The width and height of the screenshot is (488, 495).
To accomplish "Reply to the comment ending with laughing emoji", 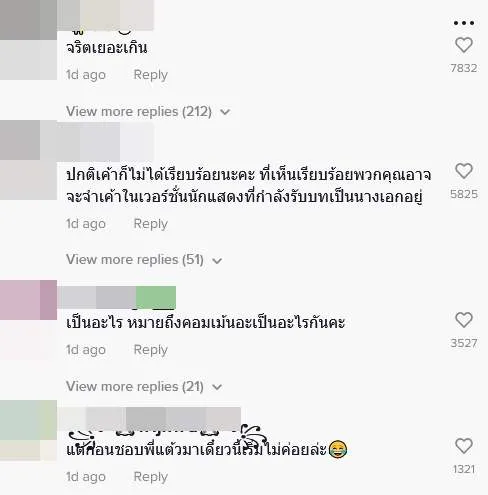I will (x=151, y=477).
